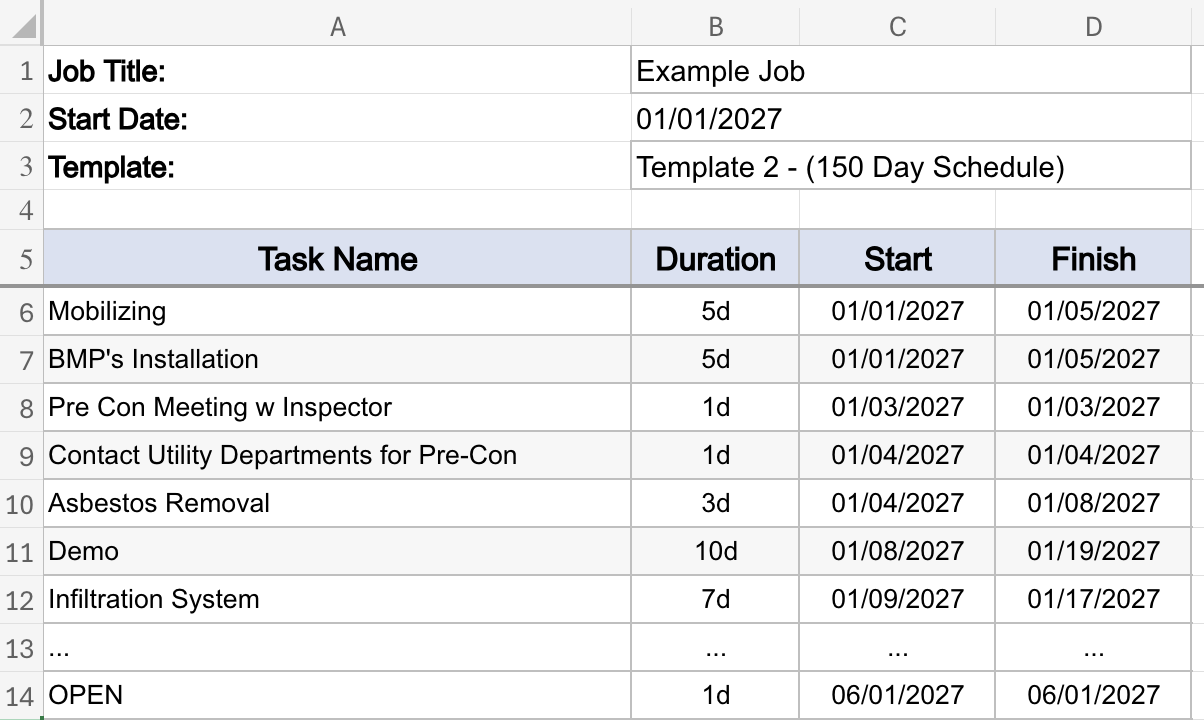Select column A header

pos(338,27)
